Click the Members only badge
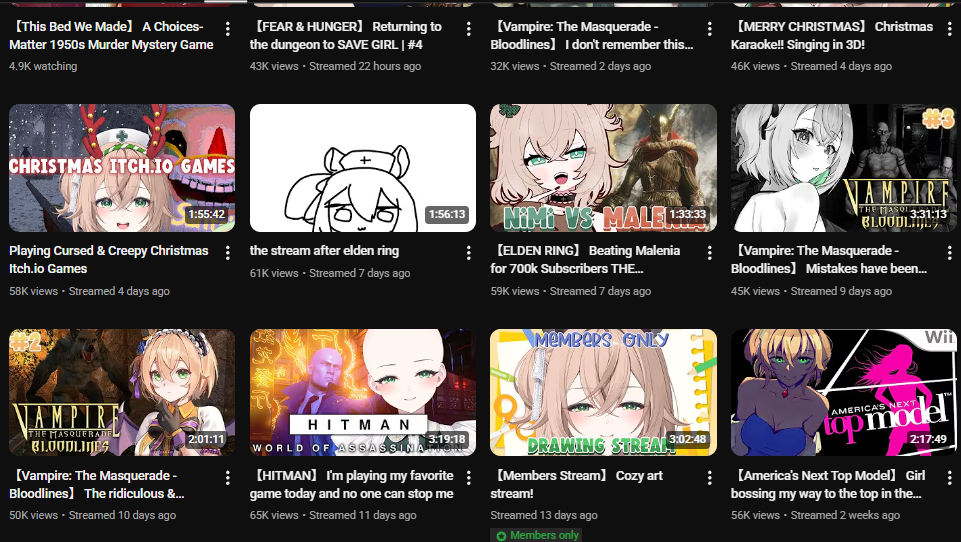 pyautogui.click(x=536, y=535)
